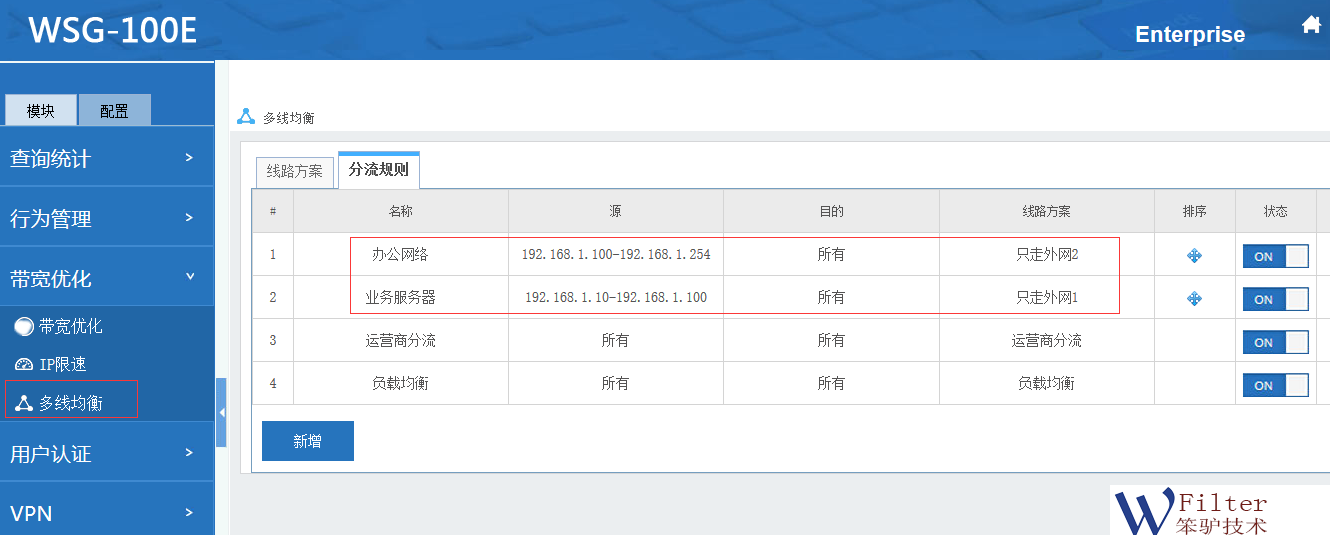
Task: Toggle the 运营商分流 rule status switch
Action: [1275, 342]
